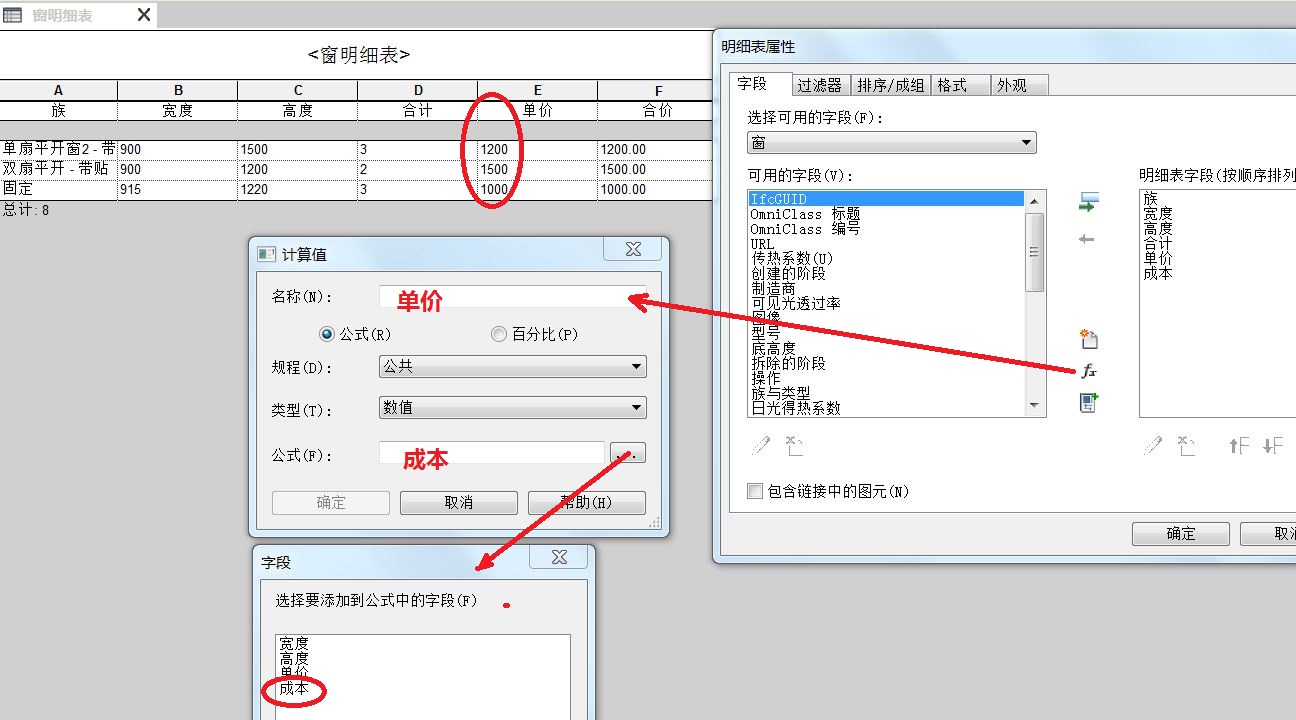Screen dimensions: 1296x720
Task: Select 制造商 in available fields list
Action: pyautogui.click(x=774, y=288)
